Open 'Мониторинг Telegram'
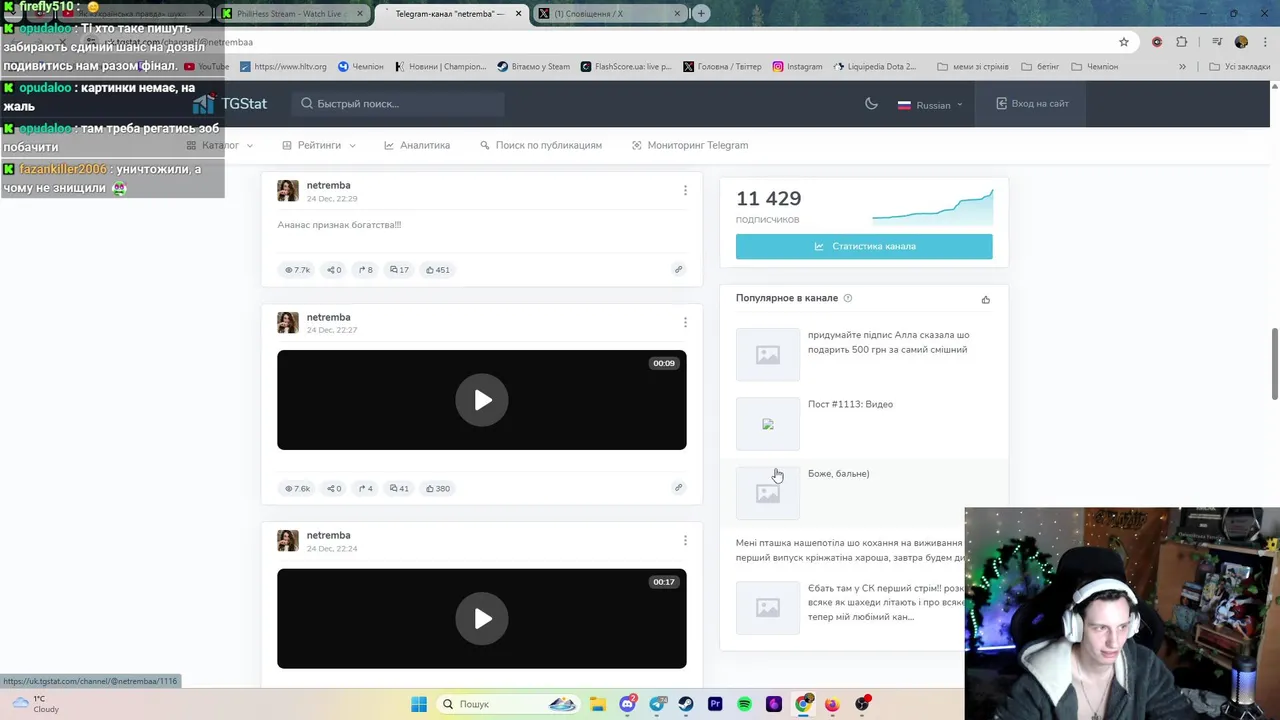 tap(690, 145)
